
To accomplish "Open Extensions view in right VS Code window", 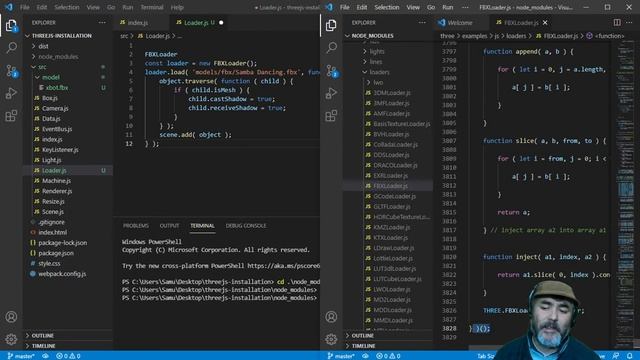I will (x=331, y=116).
